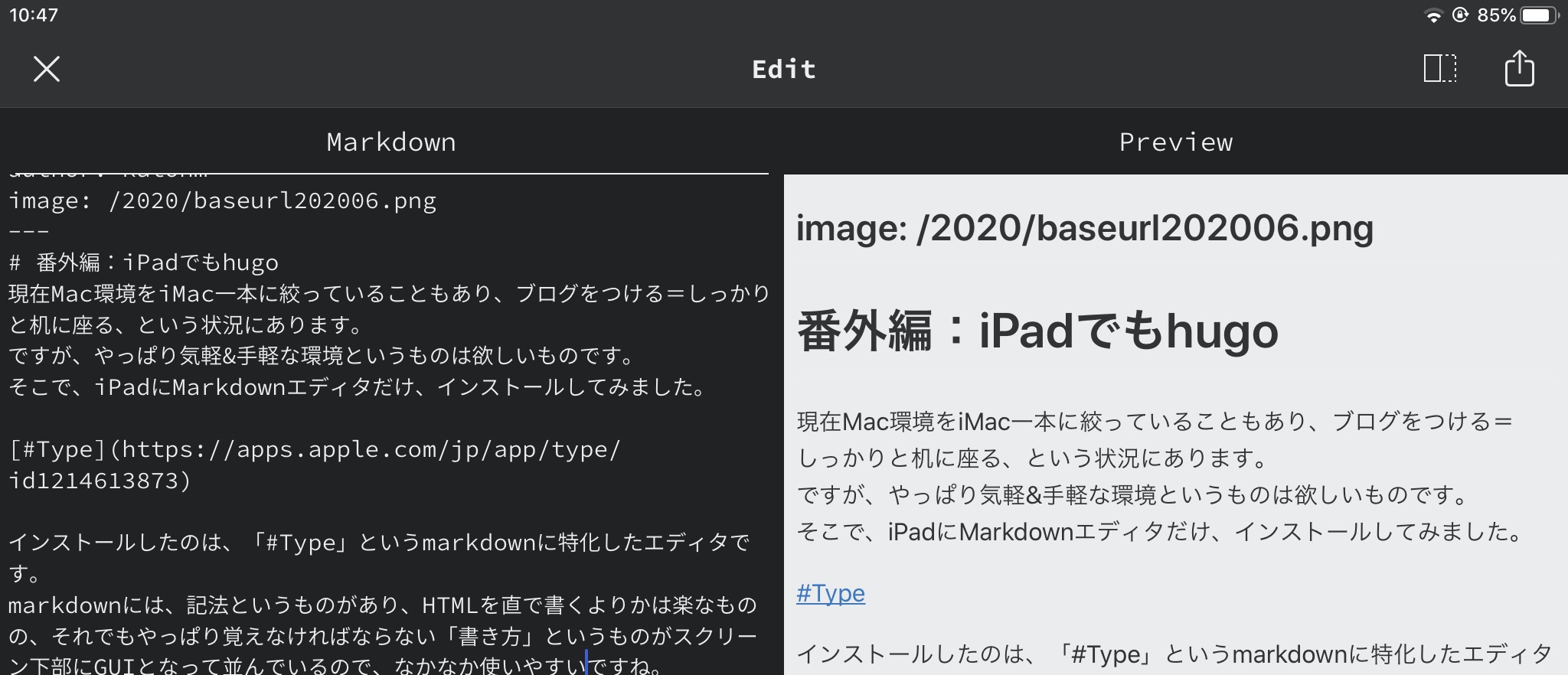Place cursor on markdown image path line

(x=222, y=201)
